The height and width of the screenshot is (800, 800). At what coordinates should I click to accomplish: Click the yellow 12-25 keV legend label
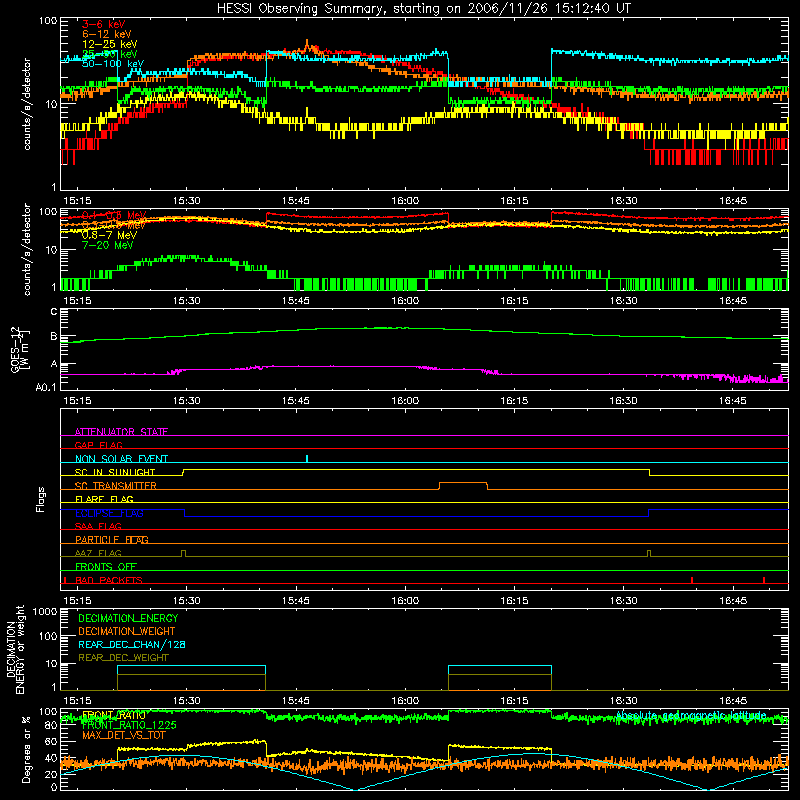click(x=109, y=44)
